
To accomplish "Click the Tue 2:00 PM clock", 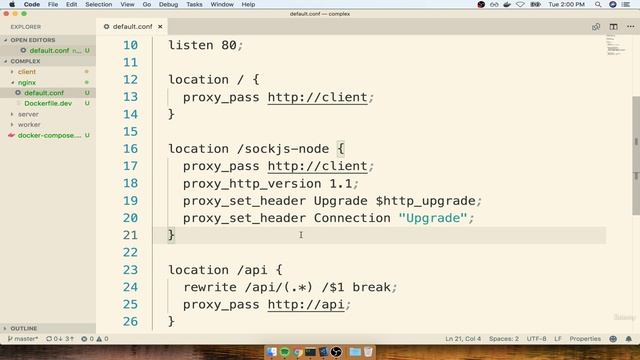I will pos(566,4).
